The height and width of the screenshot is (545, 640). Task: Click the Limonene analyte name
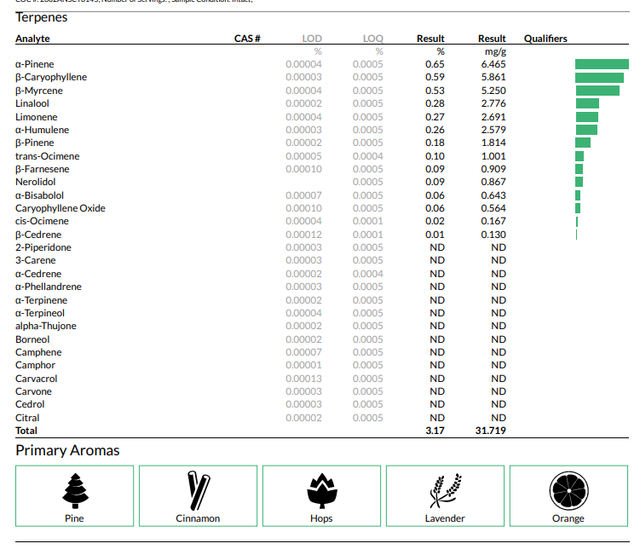(36, 117)
